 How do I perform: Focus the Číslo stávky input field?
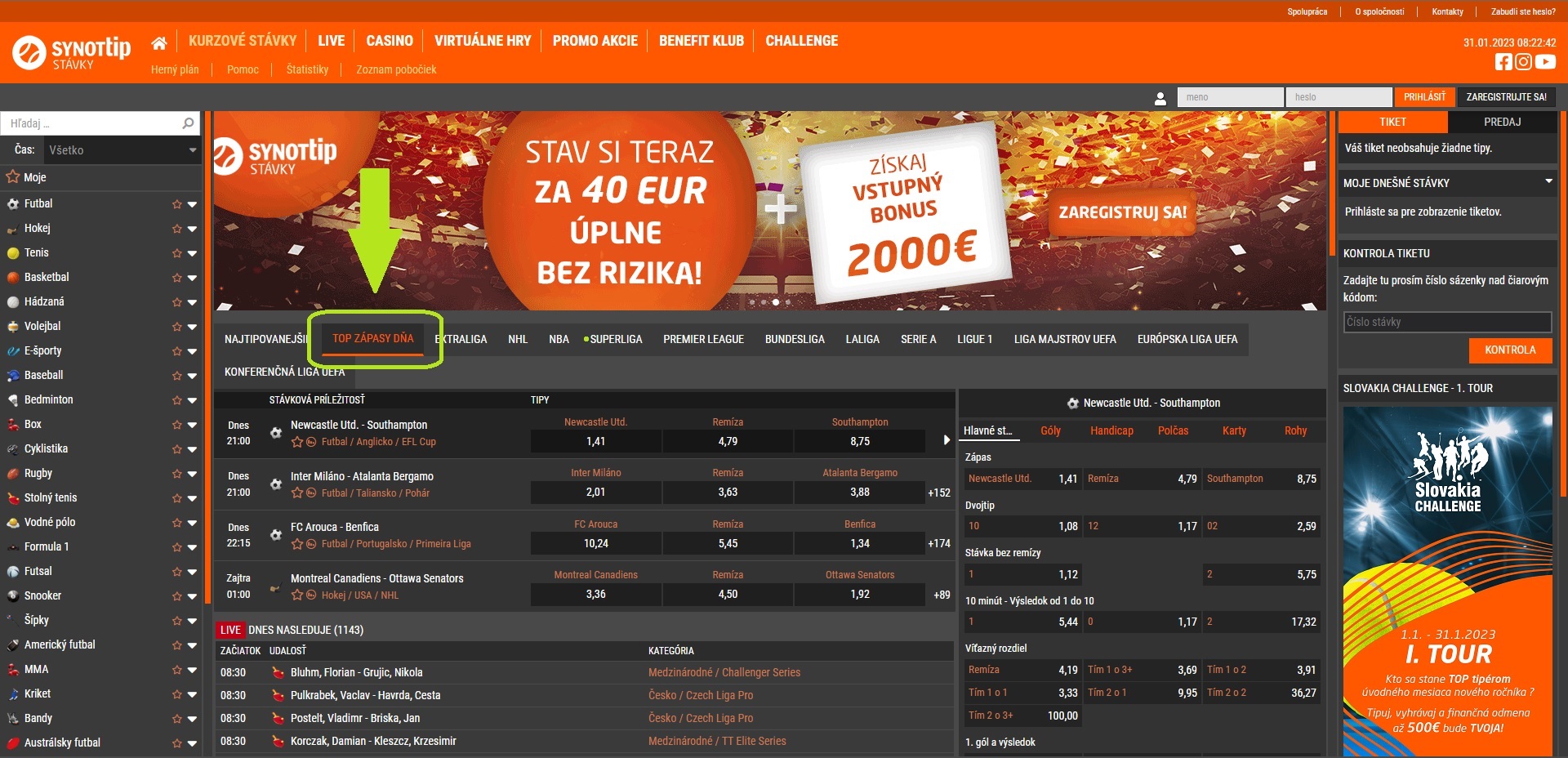pyautogui.click(x=1447, y=322)
